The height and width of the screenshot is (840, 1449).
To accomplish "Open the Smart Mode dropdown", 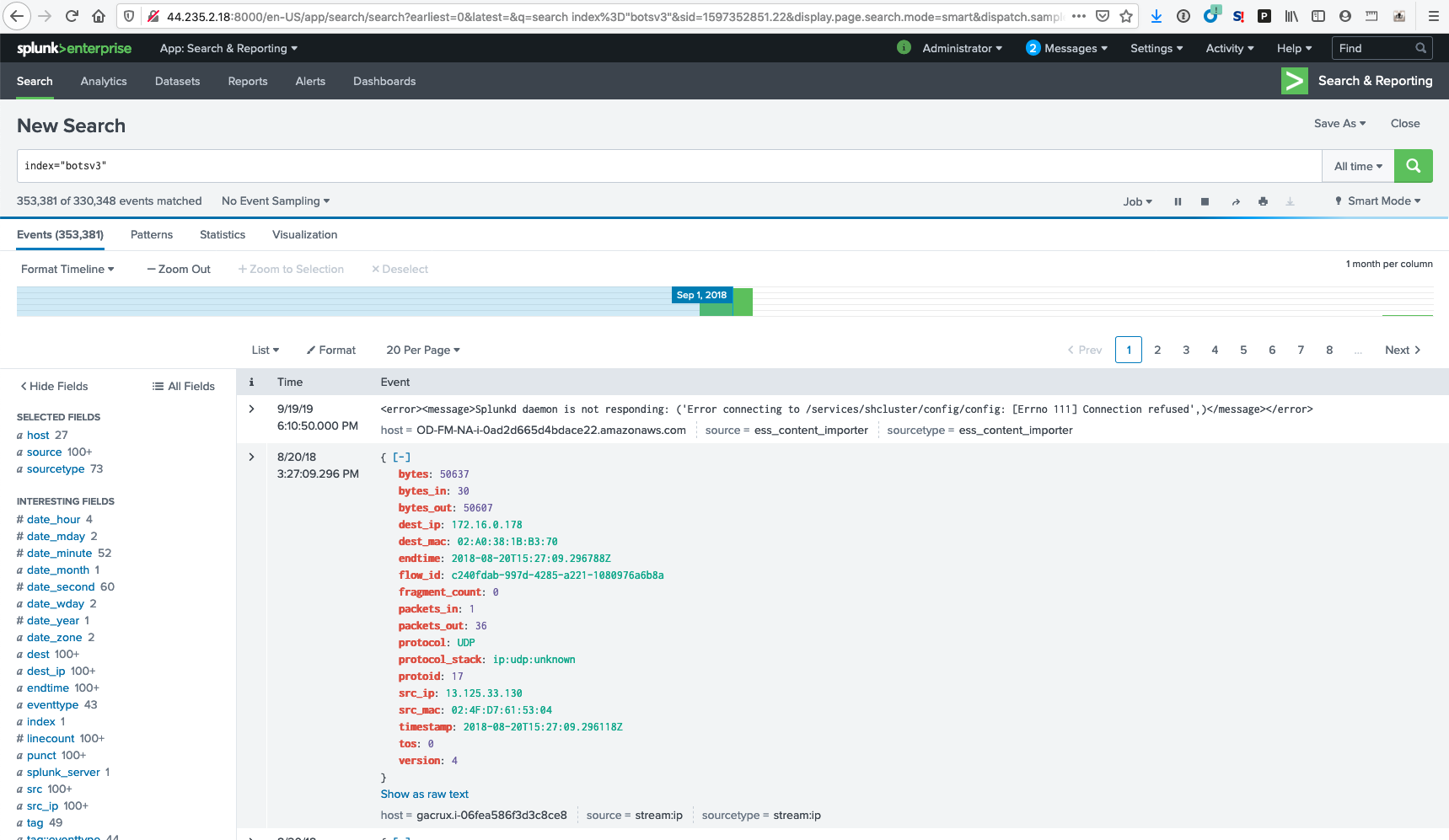I will tap(1377, 201).
